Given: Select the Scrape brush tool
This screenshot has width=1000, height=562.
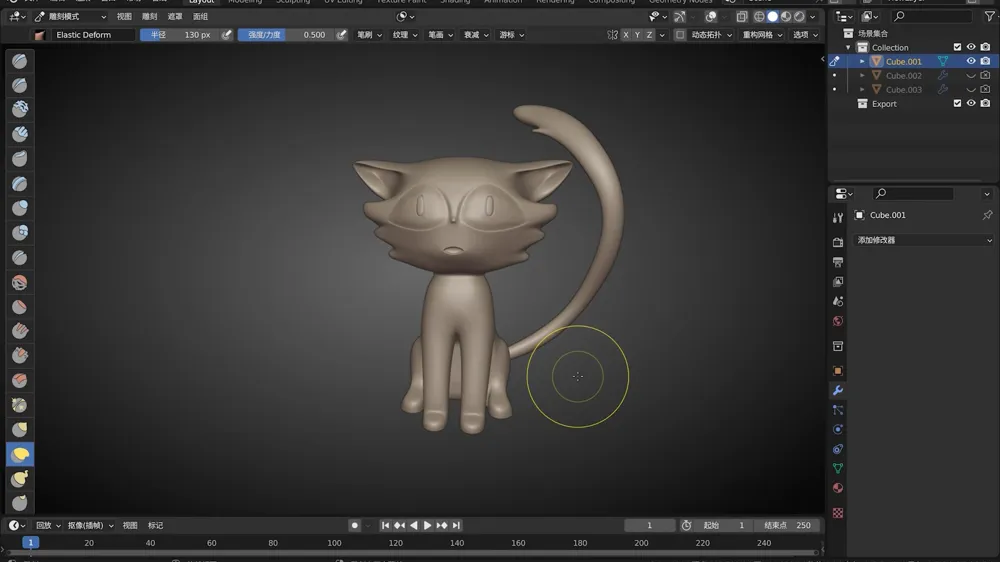Looking at the screenshot, I should tap(20, 355).
